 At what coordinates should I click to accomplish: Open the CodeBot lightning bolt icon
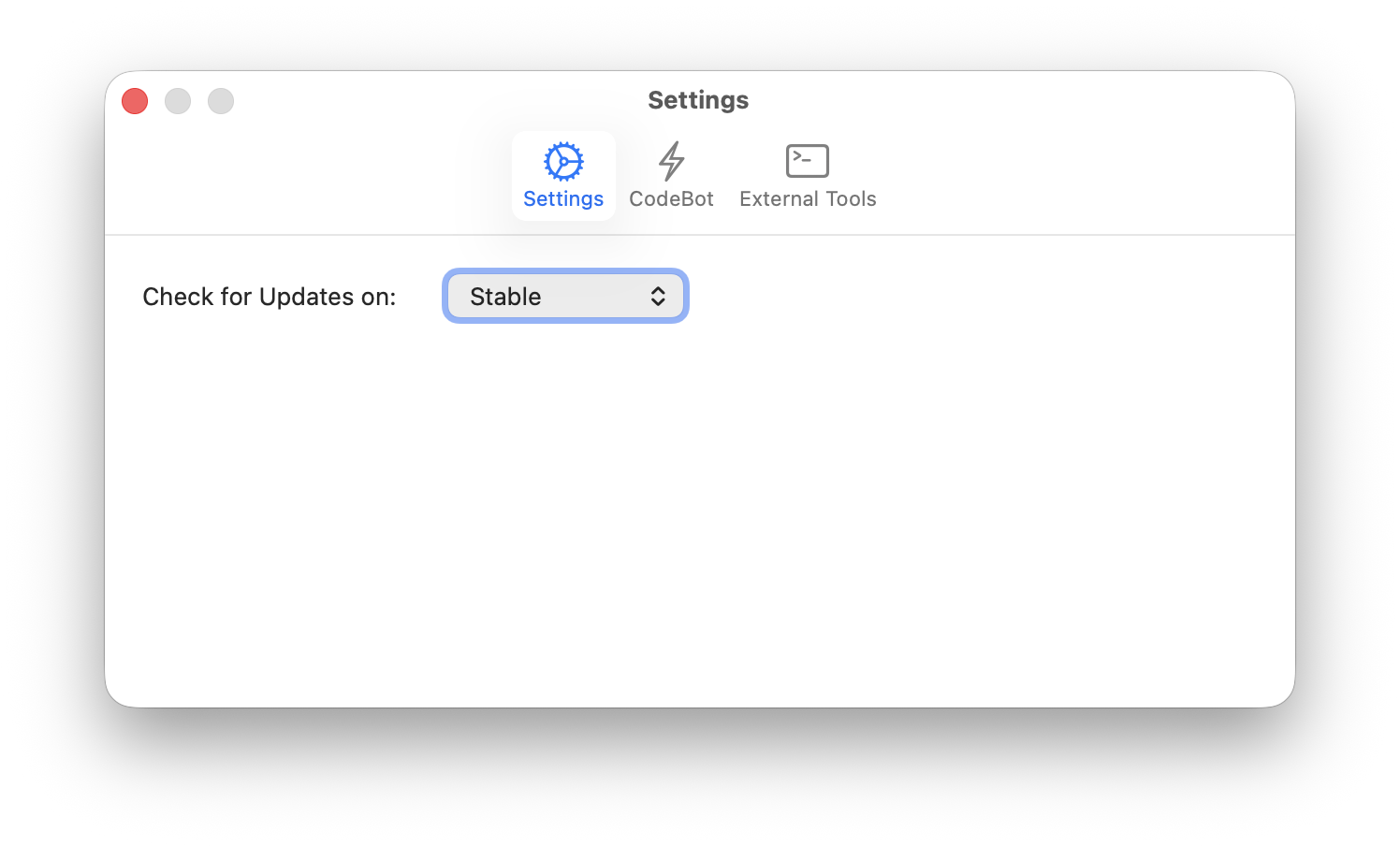(x=671, y=161)
